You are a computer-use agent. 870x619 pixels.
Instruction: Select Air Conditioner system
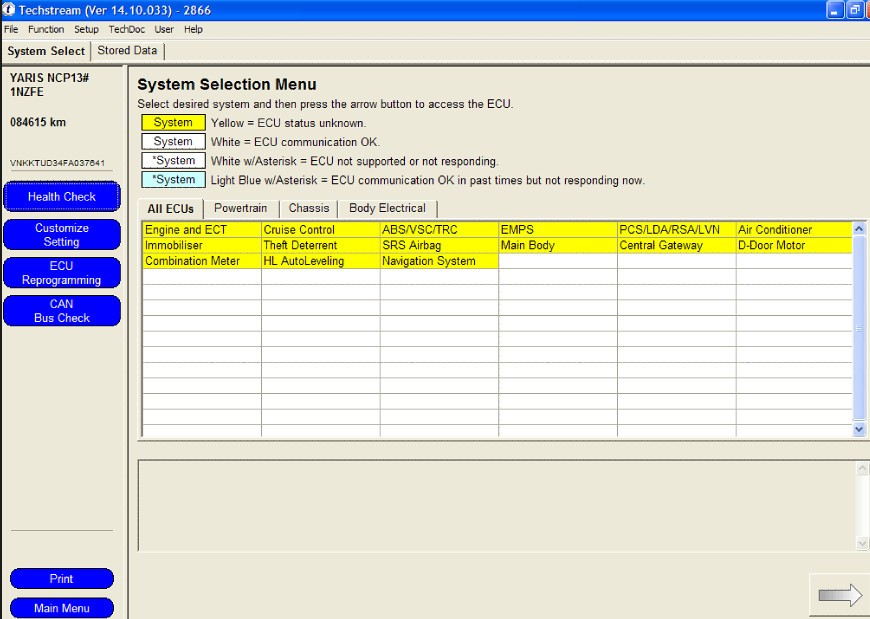pyautogui.click(x=795, y=230)
